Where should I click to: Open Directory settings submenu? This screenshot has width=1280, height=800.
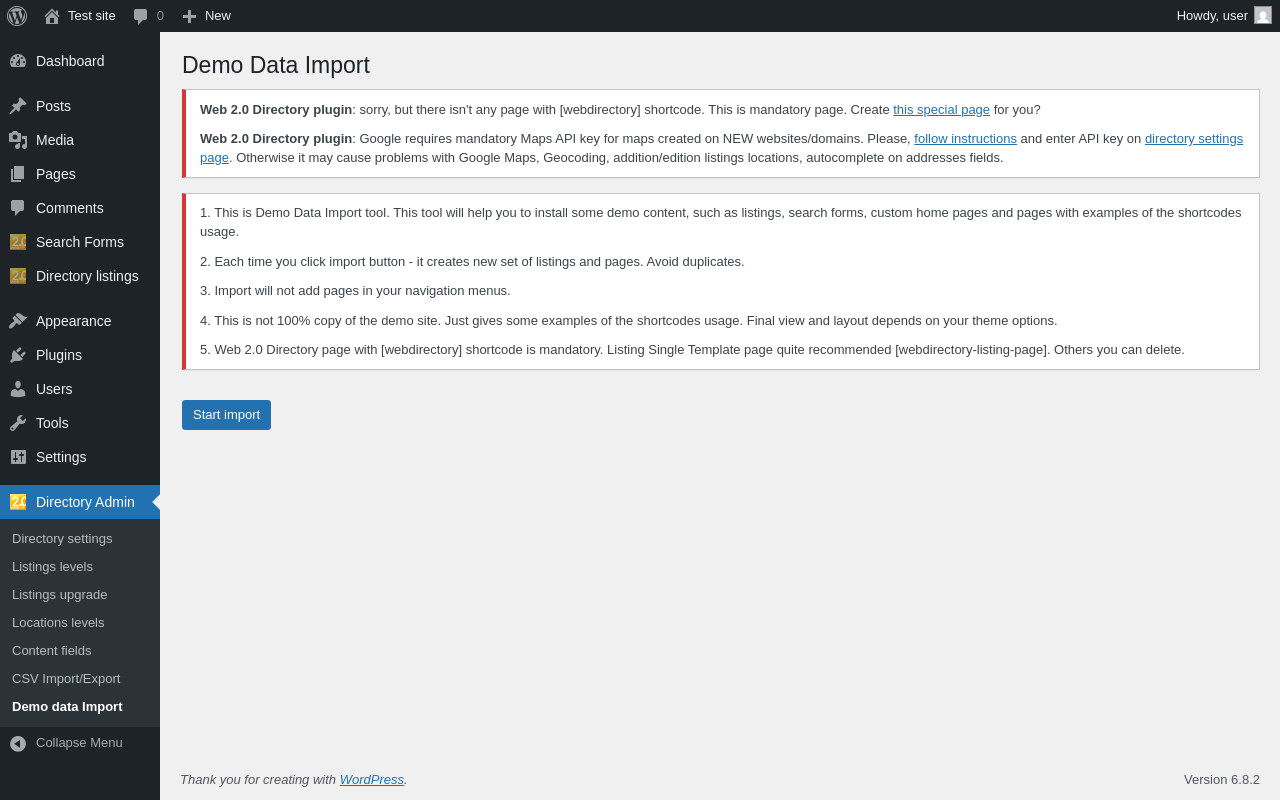pyautogui.click(x=62, y=538)
